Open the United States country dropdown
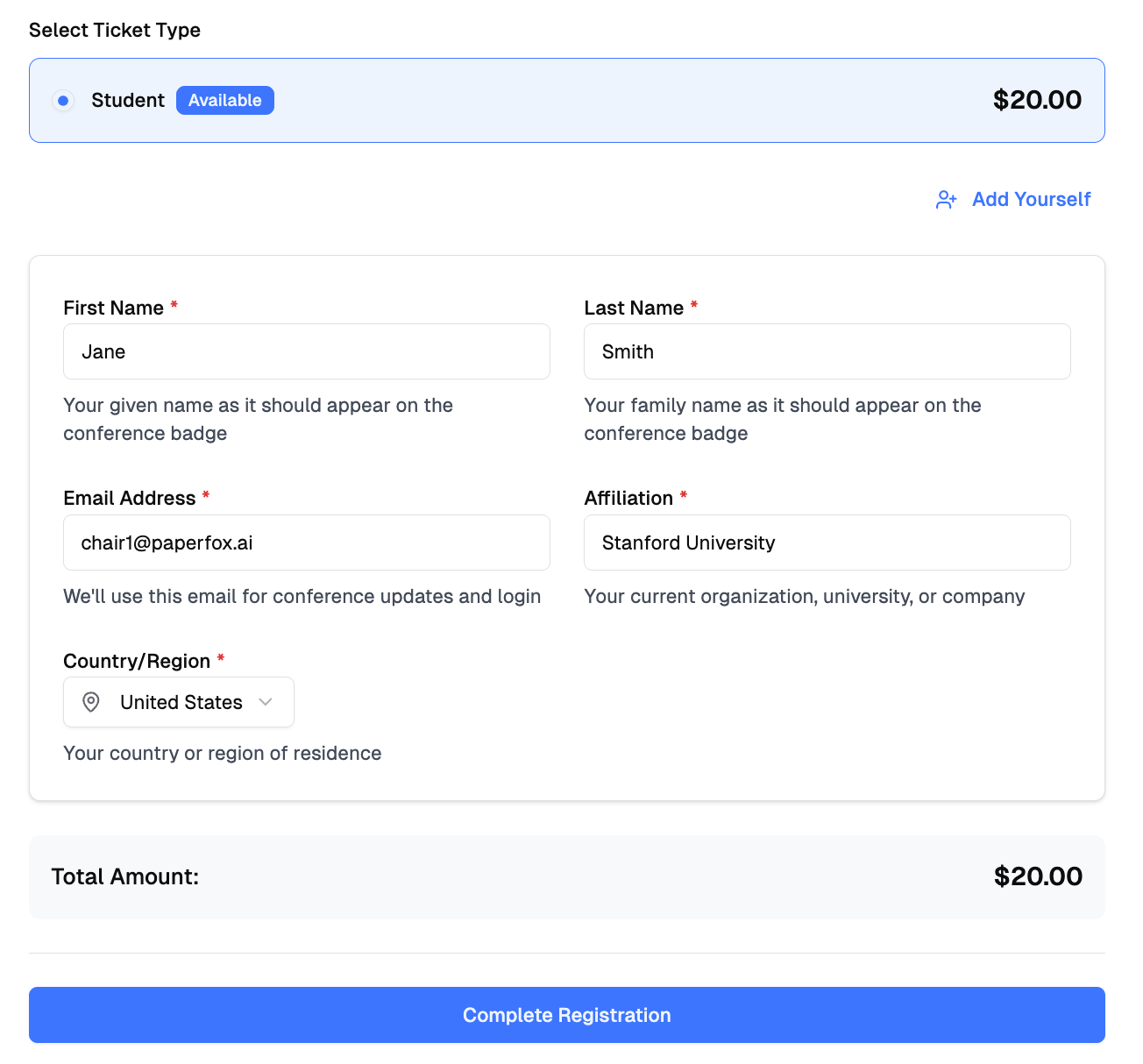The width and height of the screenshot is (1143, 1064). (x=181, y=702)
